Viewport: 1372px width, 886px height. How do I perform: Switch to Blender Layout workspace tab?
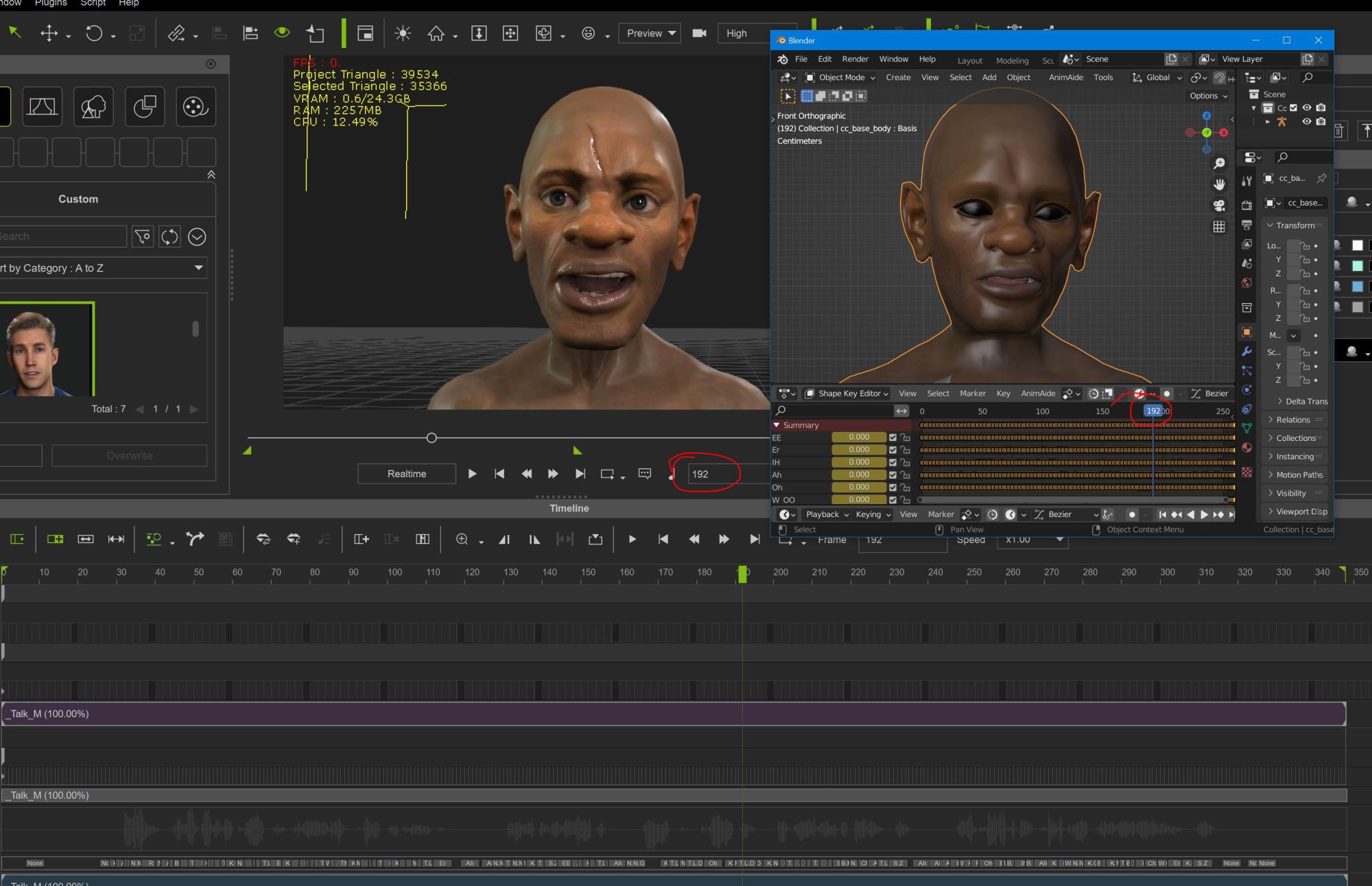click(969, 60)
